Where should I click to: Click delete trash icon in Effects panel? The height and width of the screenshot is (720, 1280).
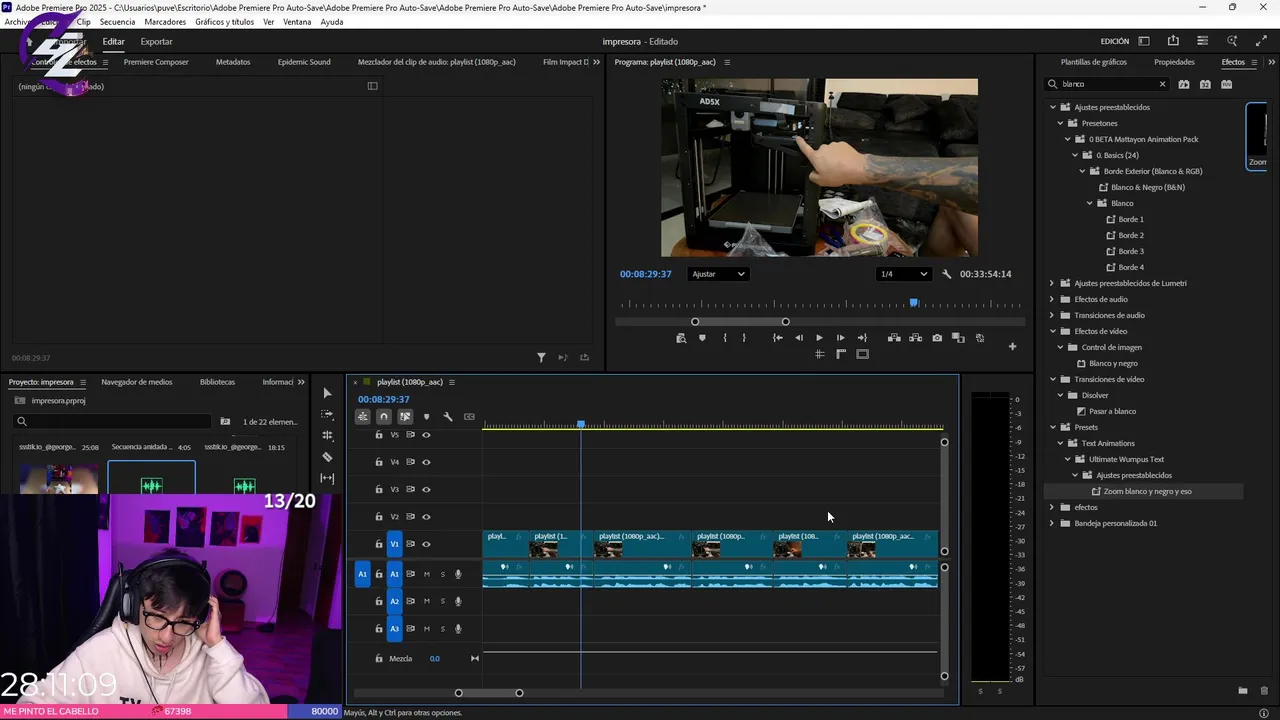coord(1264,691)
